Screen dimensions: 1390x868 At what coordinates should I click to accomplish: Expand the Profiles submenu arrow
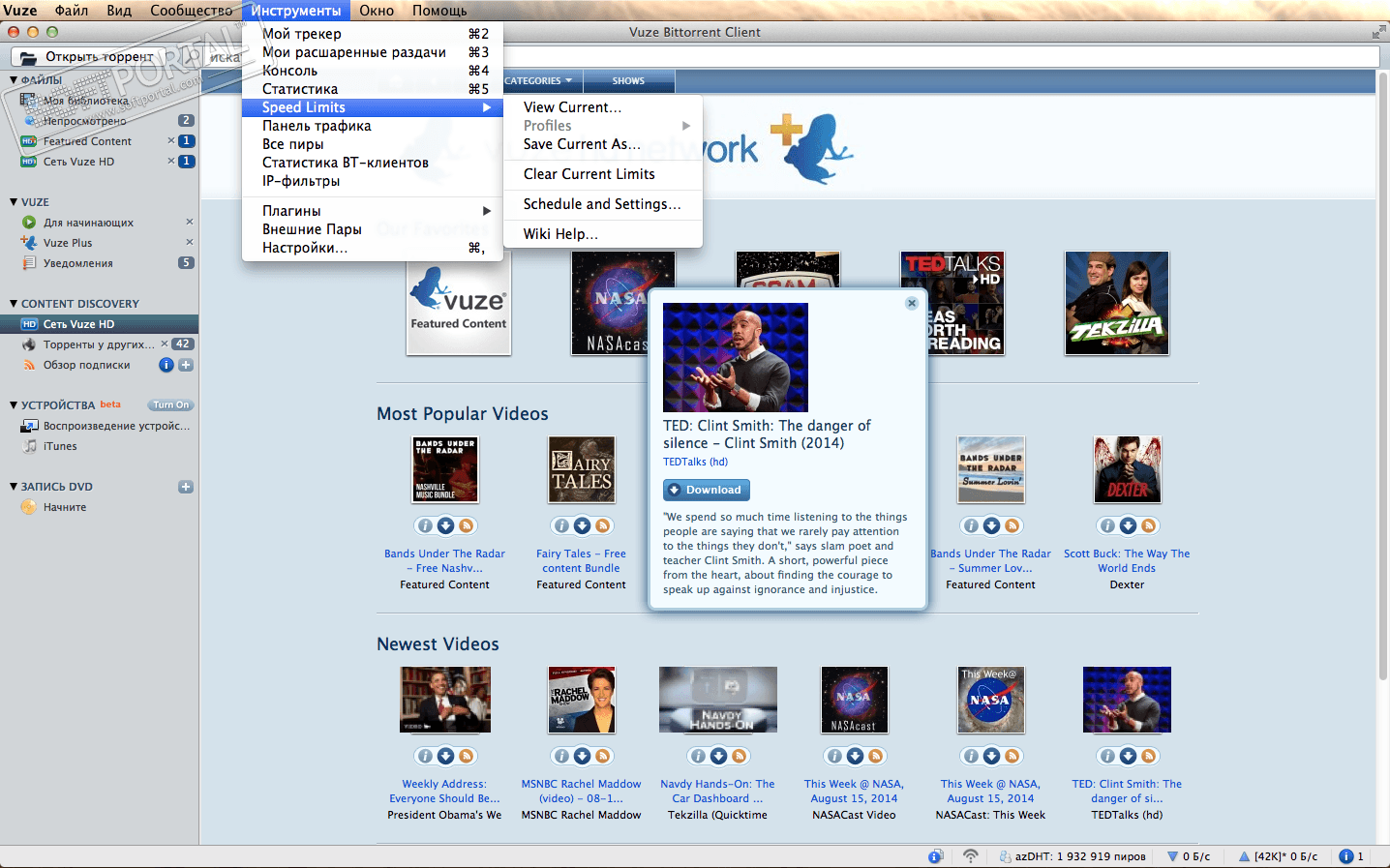click(686, 126)
